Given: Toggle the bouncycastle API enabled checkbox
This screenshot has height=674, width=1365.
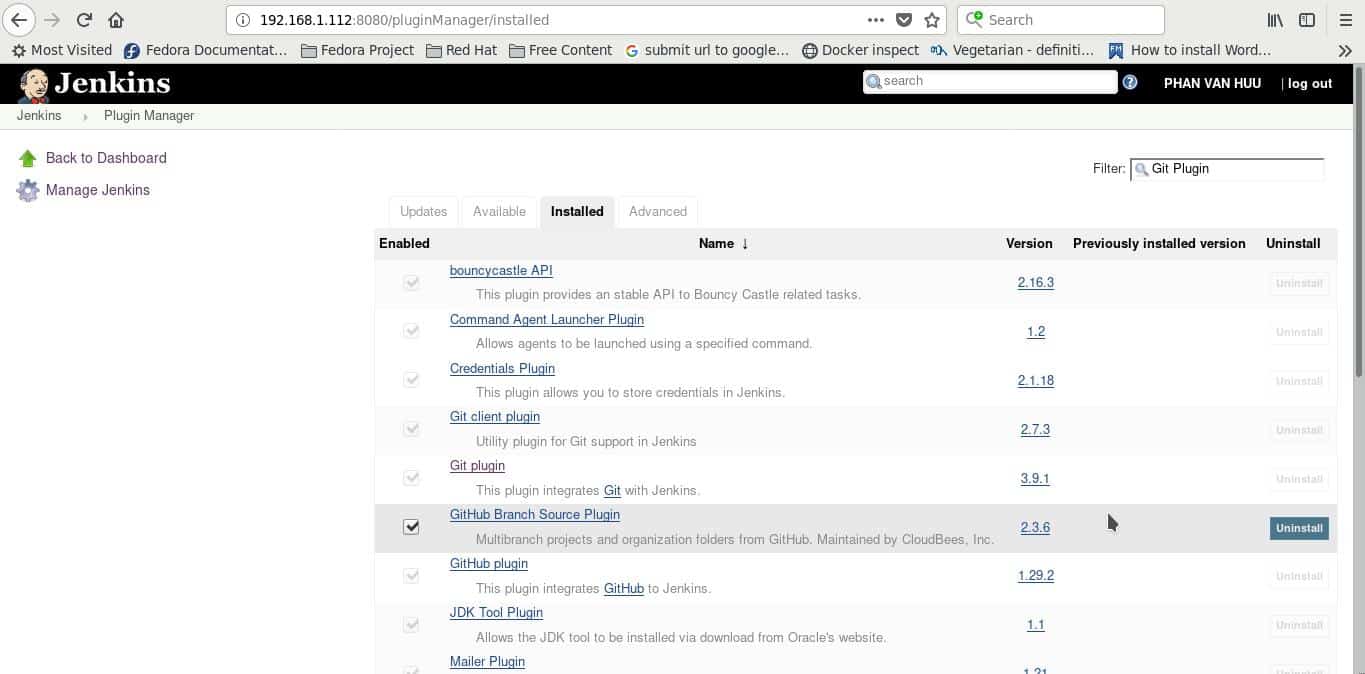Looking at the screenshot, I should pos(411,283).
